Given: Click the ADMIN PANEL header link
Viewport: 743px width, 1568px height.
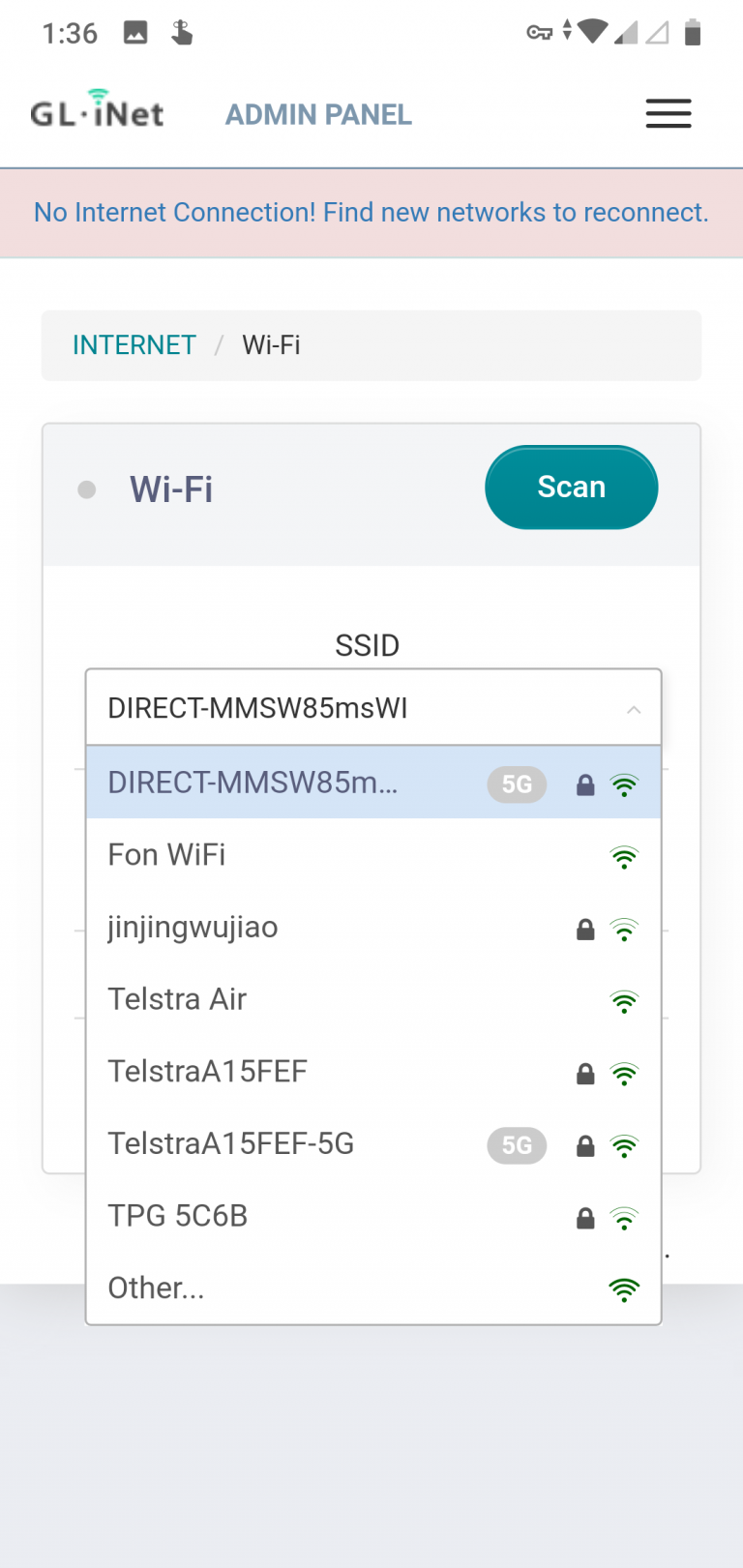Looking at the screenshot, I should click(318, 115).
